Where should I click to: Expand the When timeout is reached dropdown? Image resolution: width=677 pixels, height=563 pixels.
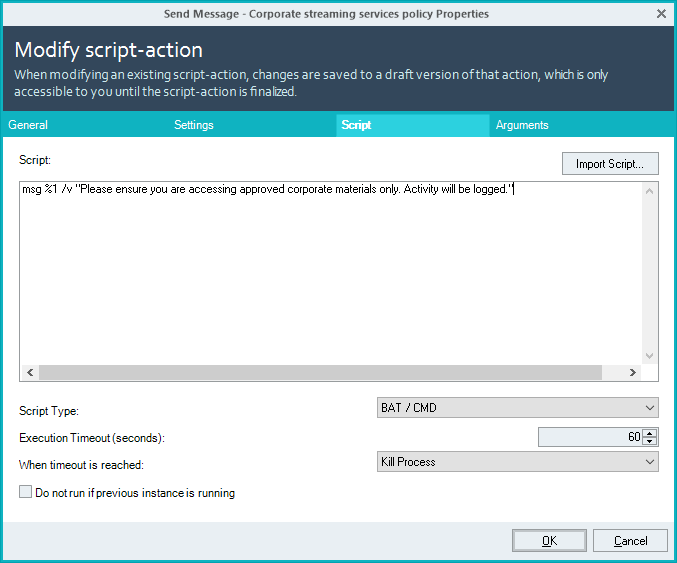pos(518,462)
